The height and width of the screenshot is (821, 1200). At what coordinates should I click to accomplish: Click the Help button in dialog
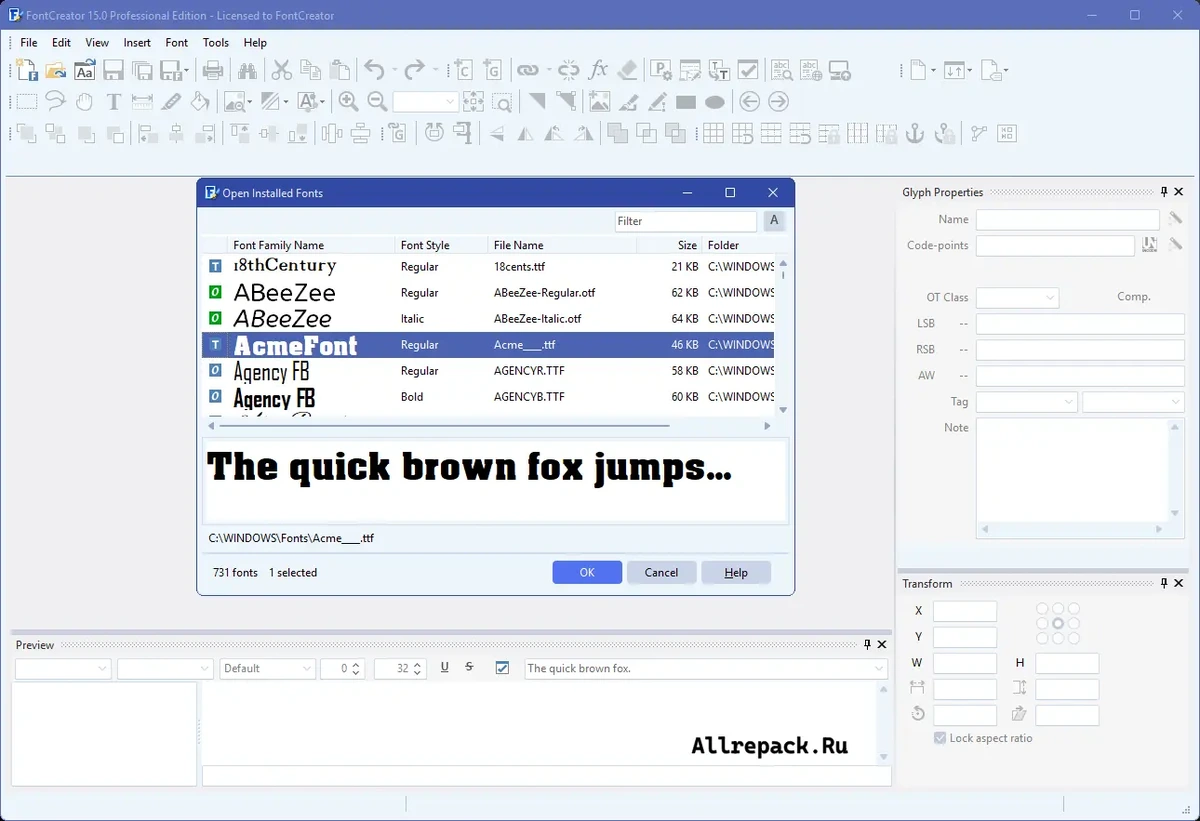(736, 572)
